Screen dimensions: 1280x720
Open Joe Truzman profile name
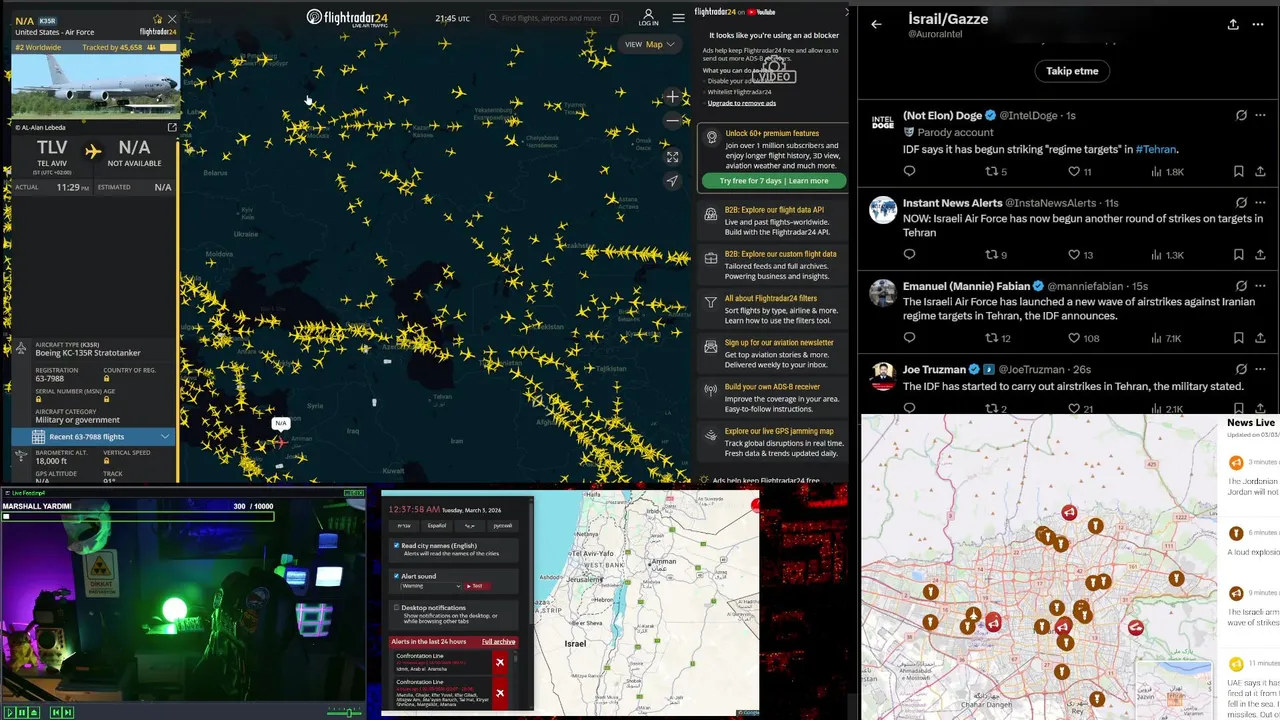934,370
